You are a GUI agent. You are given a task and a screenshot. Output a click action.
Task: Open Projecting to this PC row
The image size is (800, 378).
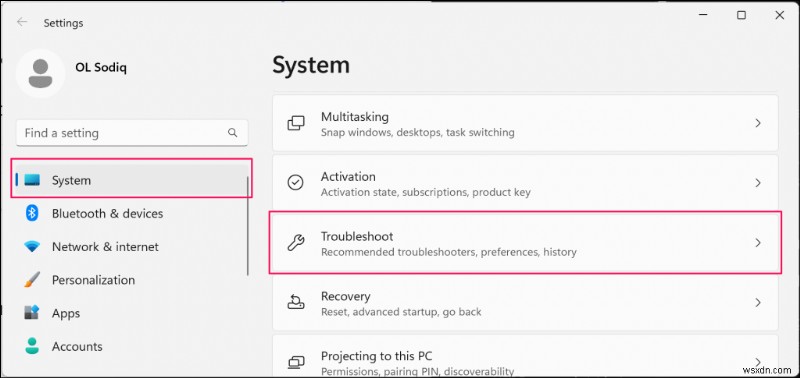(525, 356)
